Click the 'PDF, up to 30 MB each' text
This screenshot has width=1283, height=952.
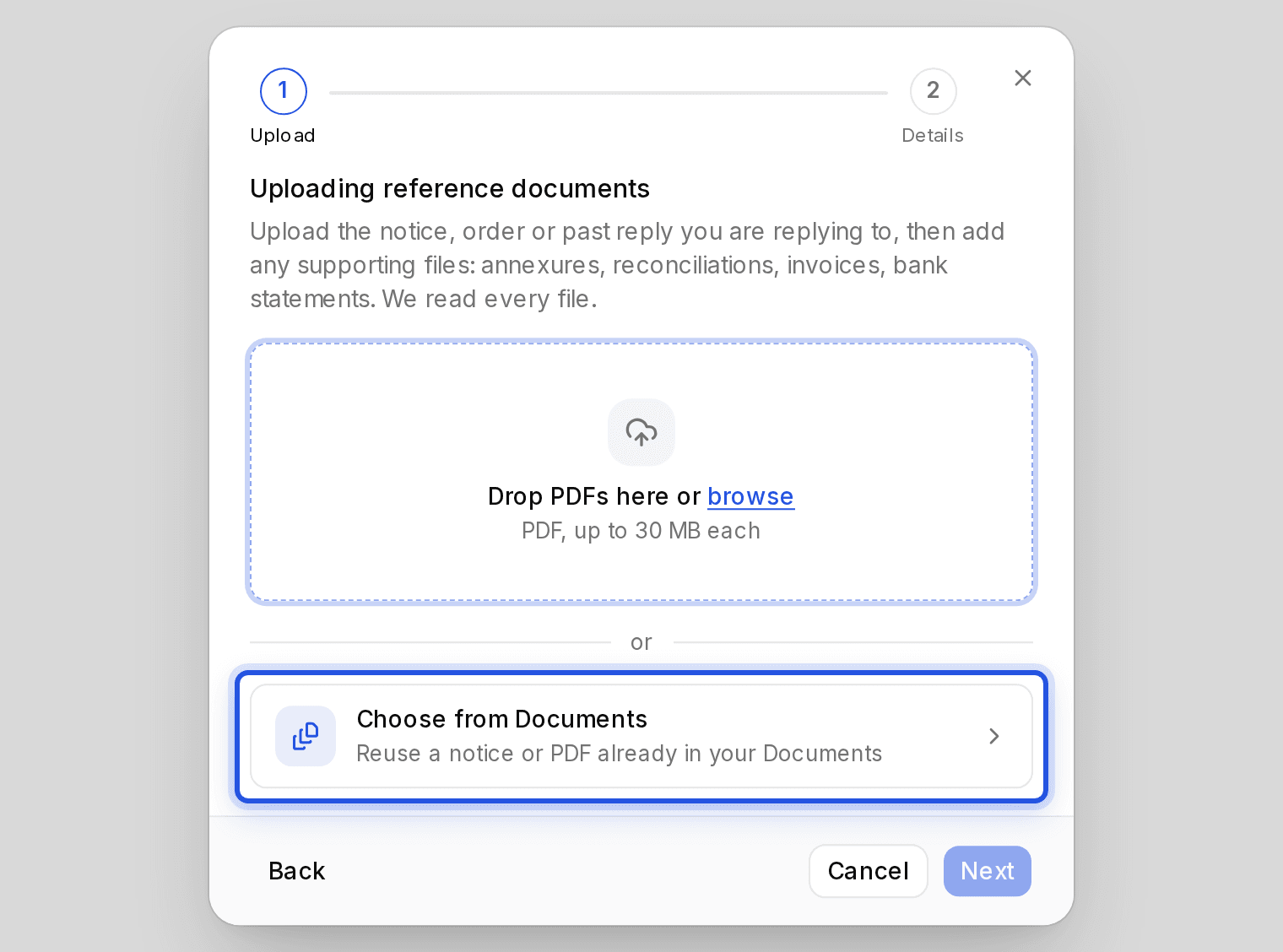tap(641, 531)
